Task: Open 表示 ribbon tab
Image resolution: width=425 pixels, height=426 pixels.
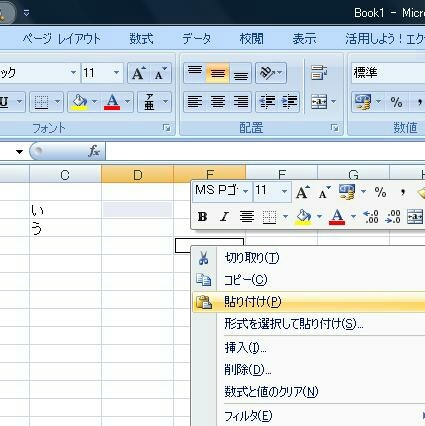Action: pos(304,39)
